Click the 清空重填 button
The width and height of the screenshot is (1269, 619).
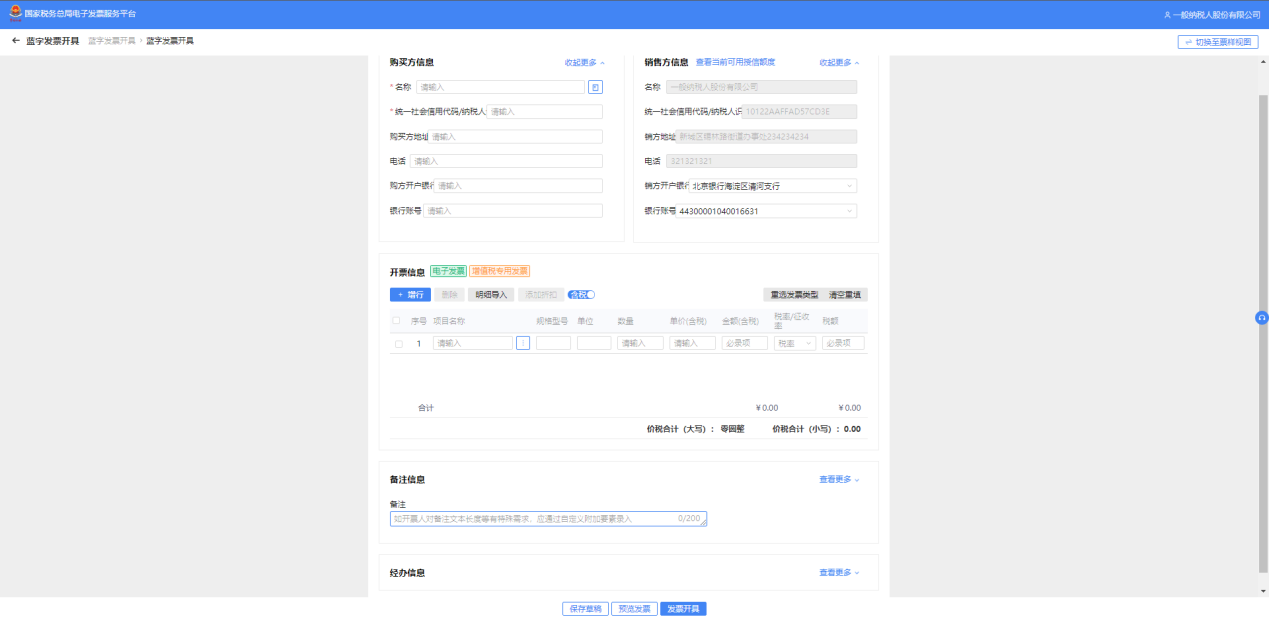[x=847, y=294]
